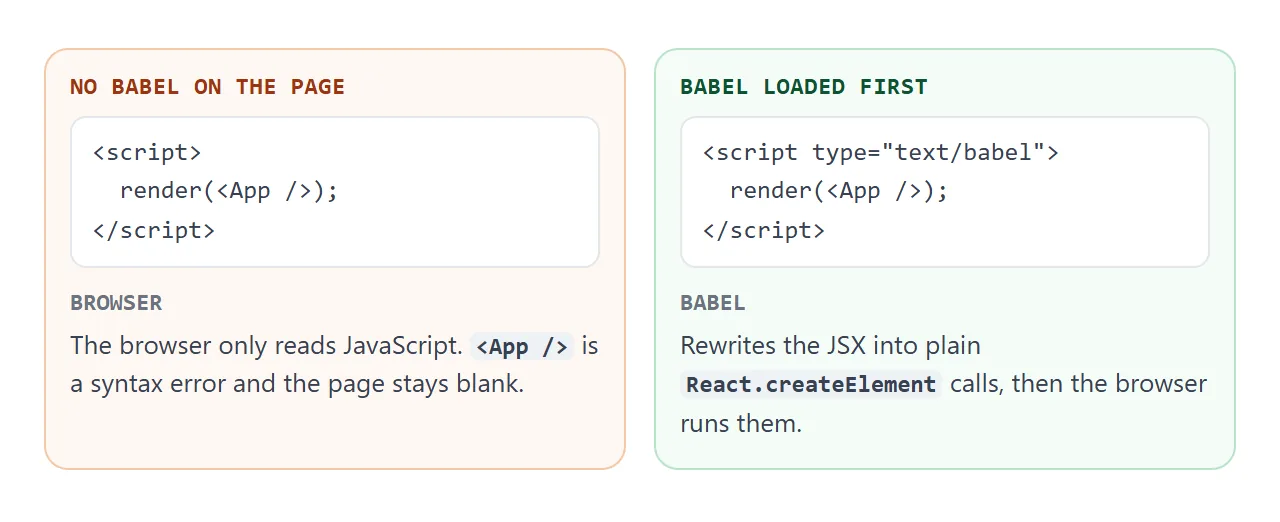This screenshot has width=1280, height=522.
Task: Click the text 'runs them.'
Action: [x=741, y=423]
